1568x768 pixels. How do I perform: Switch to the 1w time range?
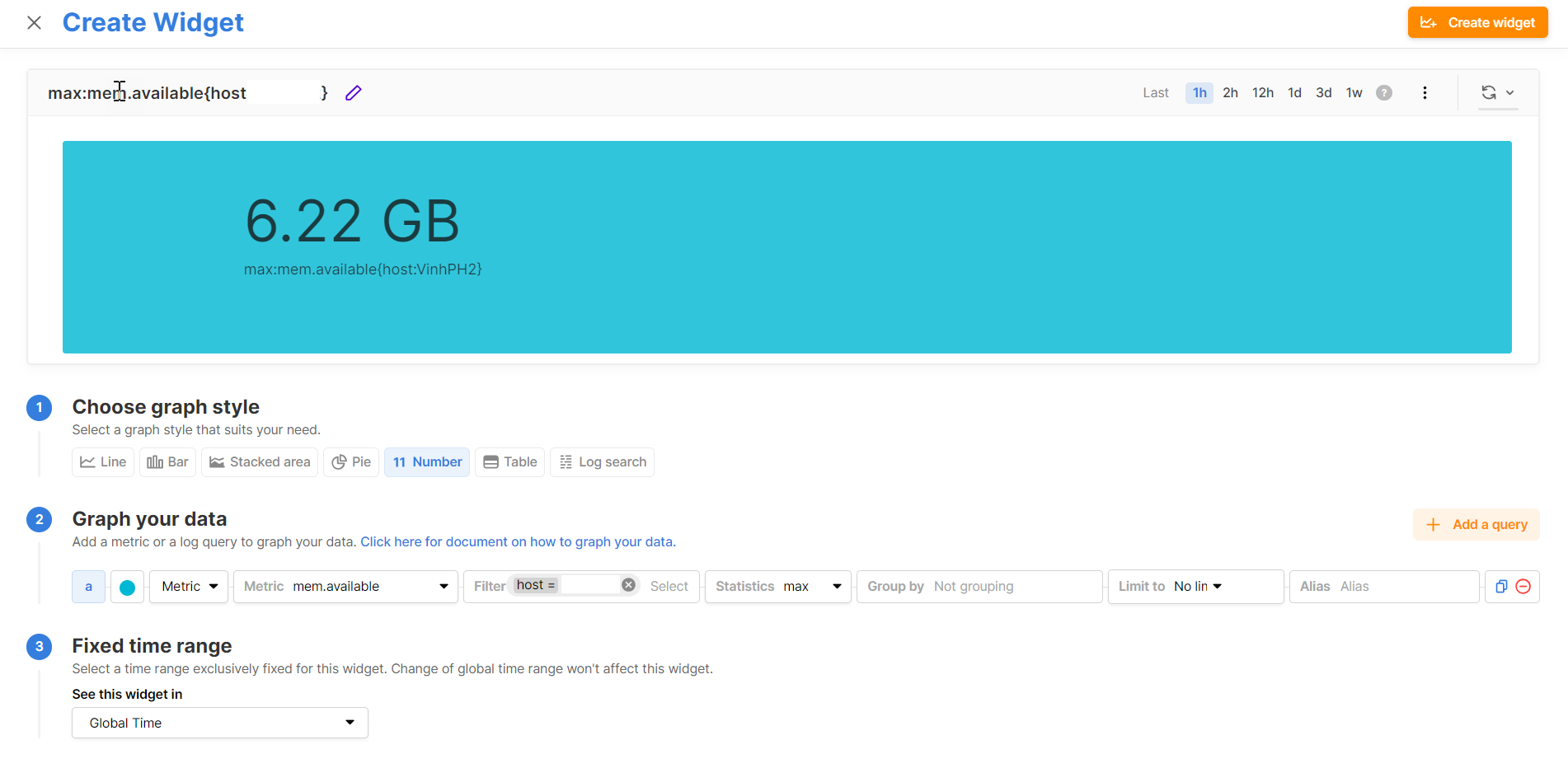[x=1354, y=93]
